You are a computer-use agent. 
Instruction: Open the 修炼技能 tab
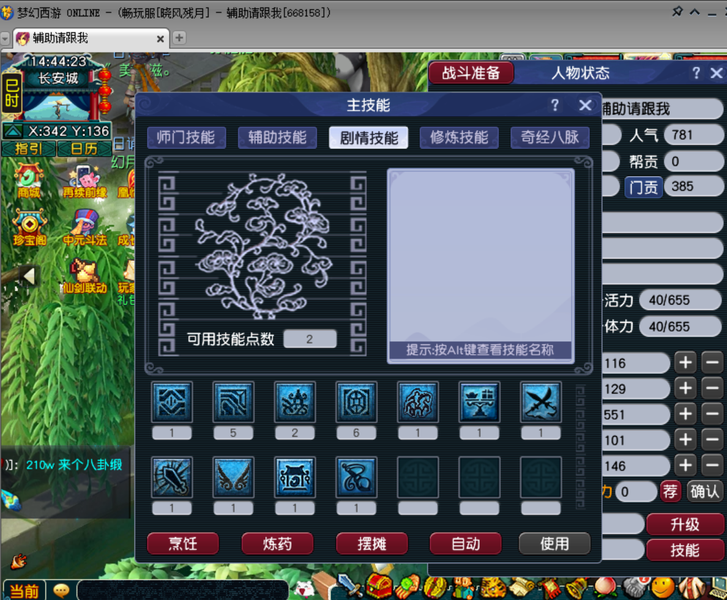pos(459,138)
